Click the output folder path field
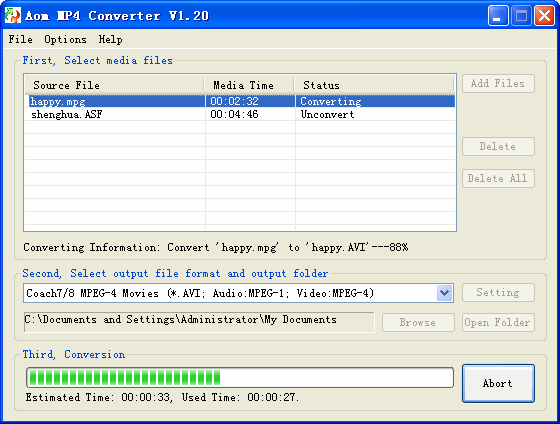Image resolution: width=560 pixels, height=424 pixels. (199, 322)
